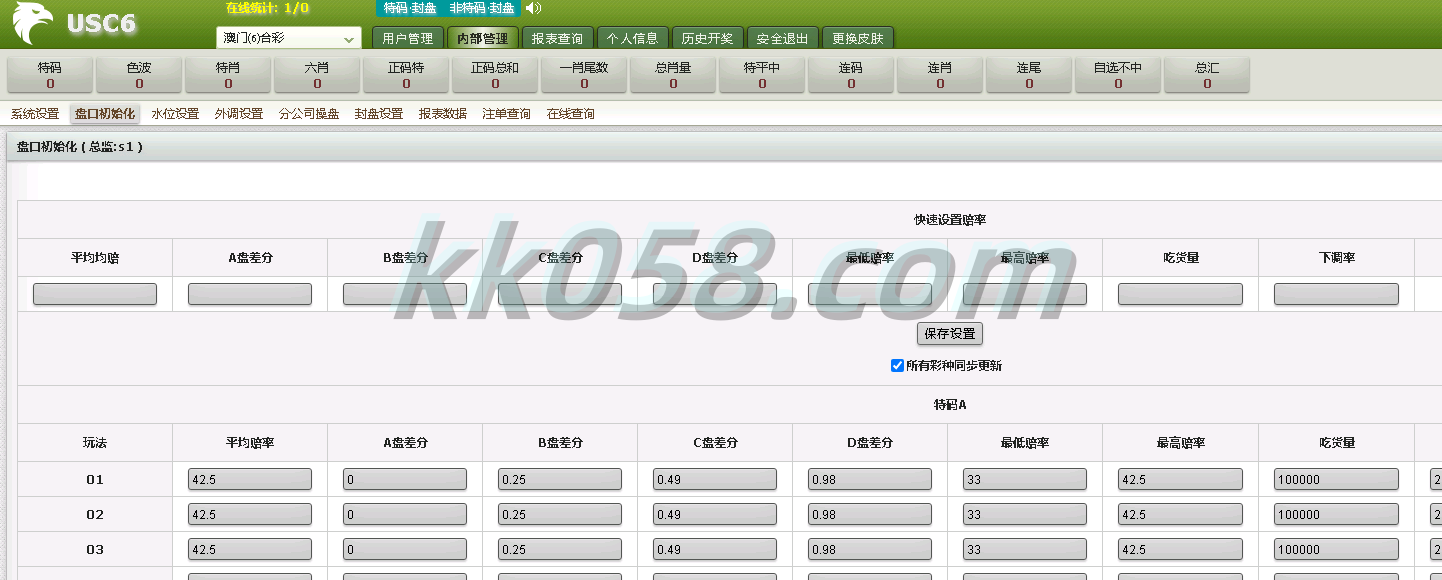Click row 02 D盘差分 field
This screenshot has height=580, width=1442.
870,514
